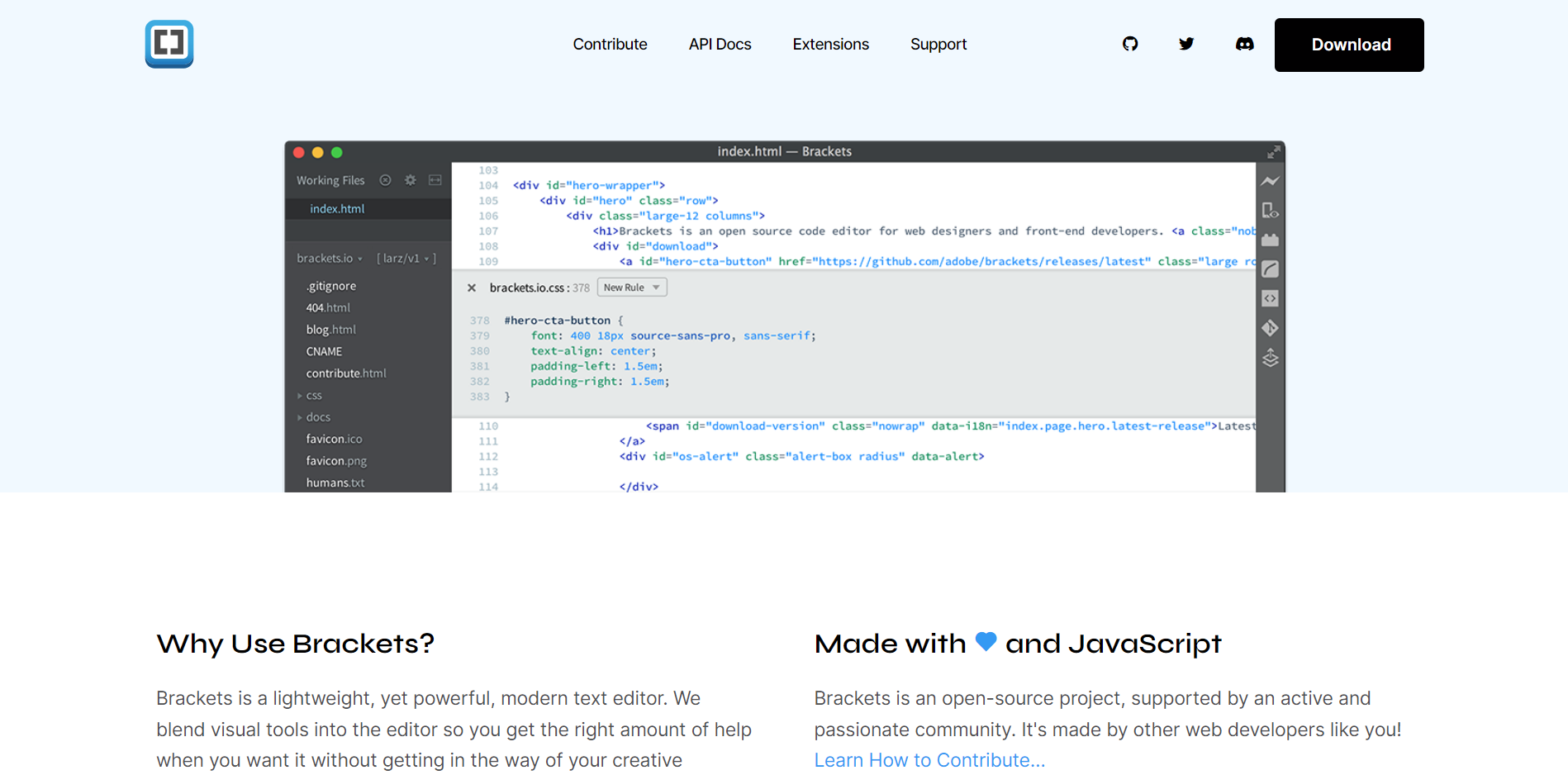Expand the docs folder
Viewport: 1568px width, 775px height.
click(x=314, y=417)
